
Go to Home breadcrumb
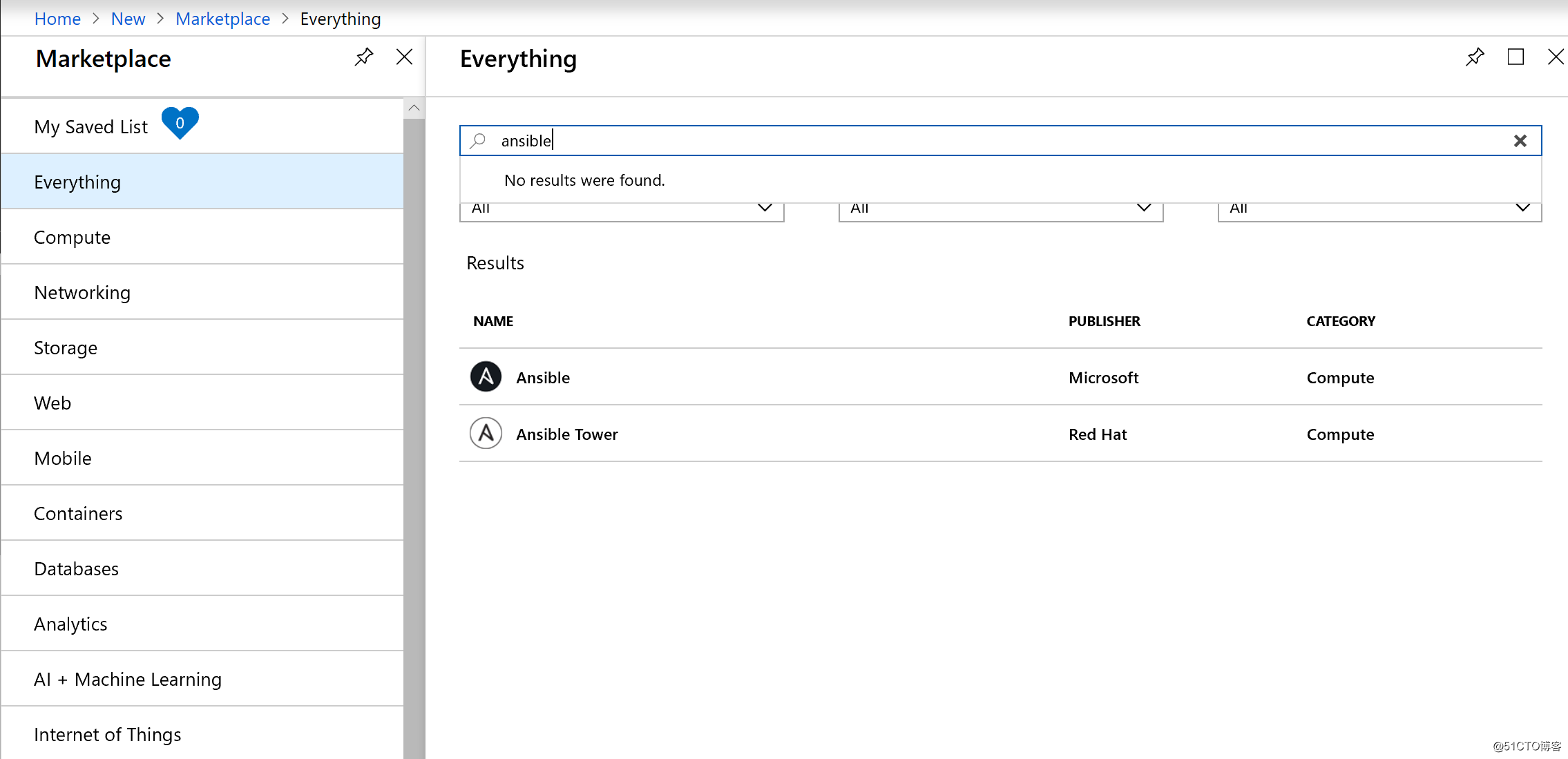pos(57,19)
